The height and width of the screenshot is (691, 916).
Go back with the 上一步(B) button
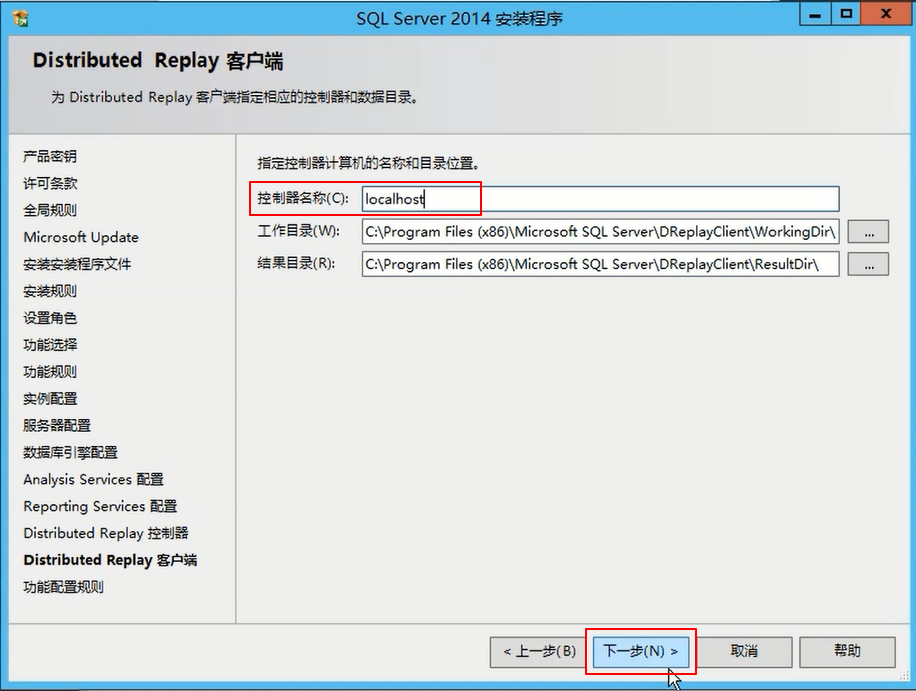click(539, 651)
